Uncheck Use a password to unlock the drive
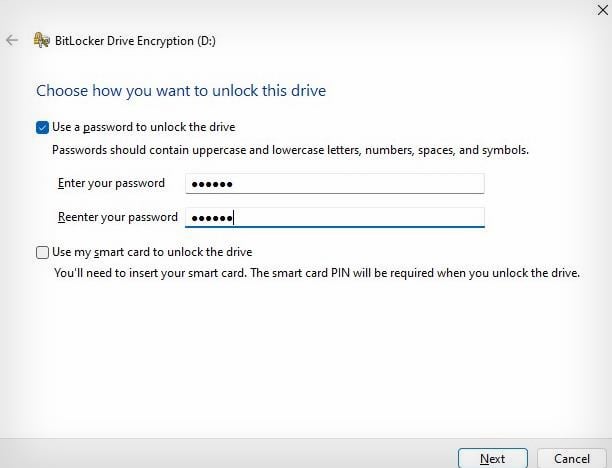The image size is (612, 468). (x=42, y=127)
